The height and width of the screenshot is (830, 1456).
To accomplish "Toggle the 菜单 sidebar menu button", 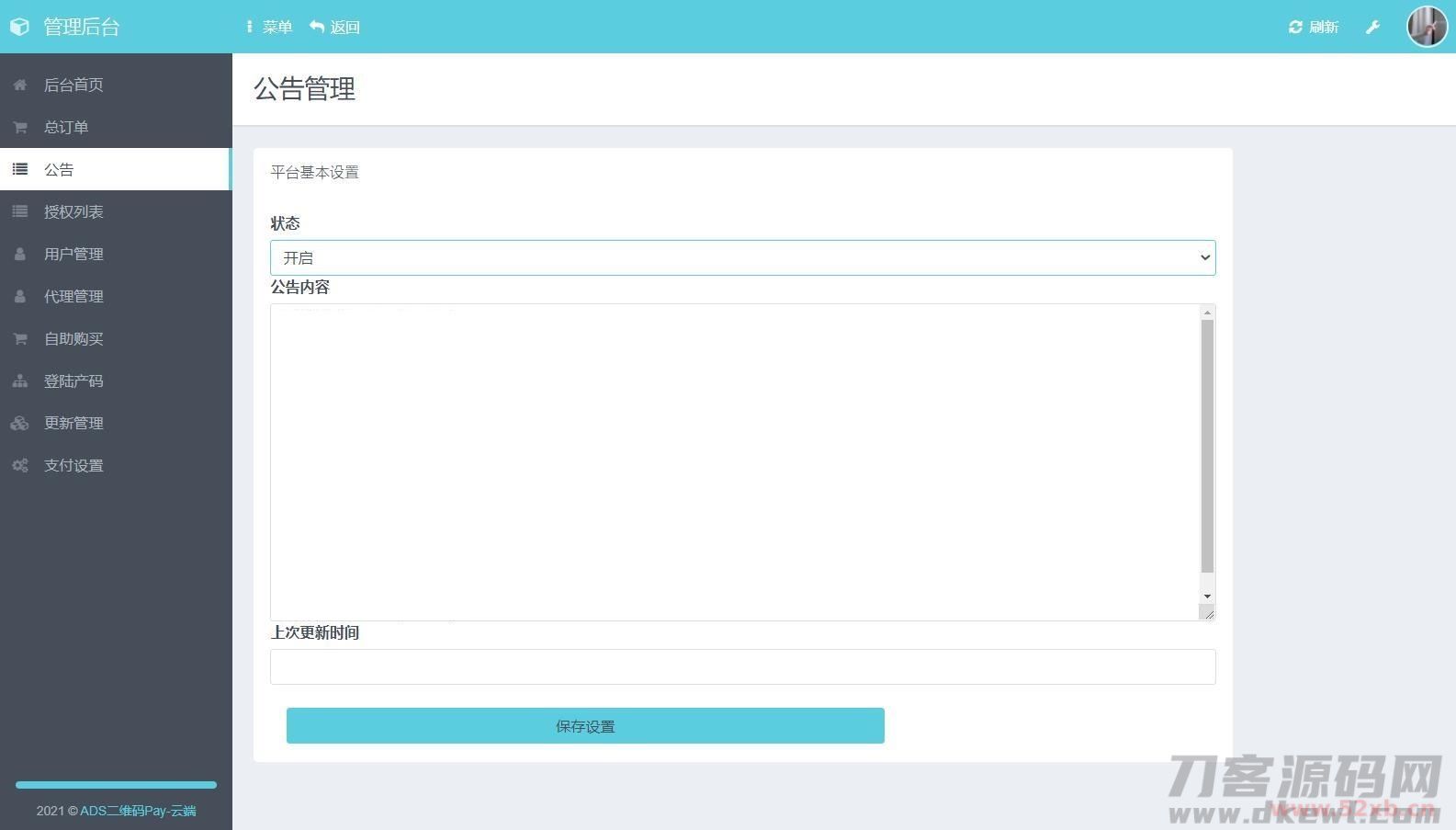I will pos(268,27).
